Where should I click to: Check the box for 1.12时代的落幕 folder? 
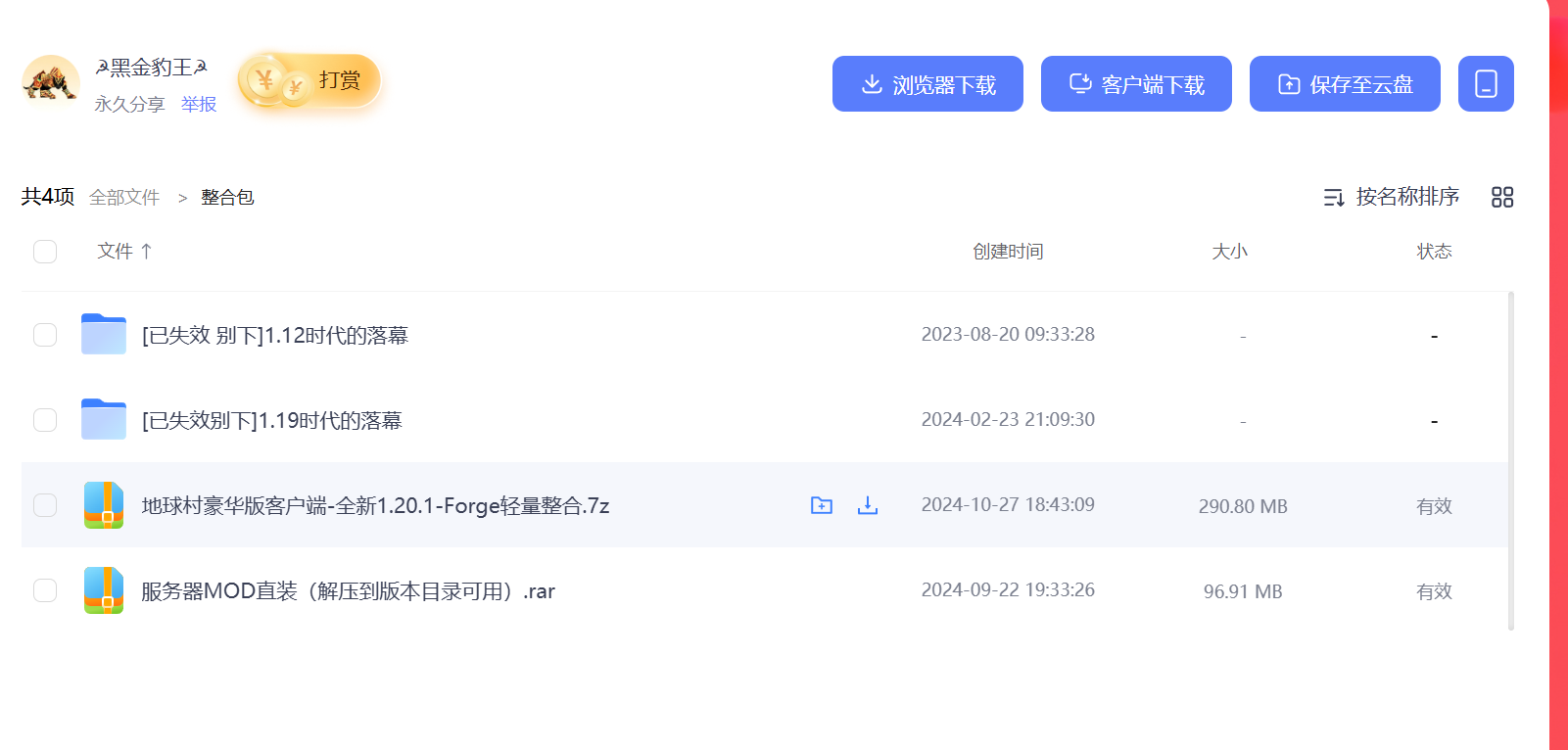coord(45,335)
